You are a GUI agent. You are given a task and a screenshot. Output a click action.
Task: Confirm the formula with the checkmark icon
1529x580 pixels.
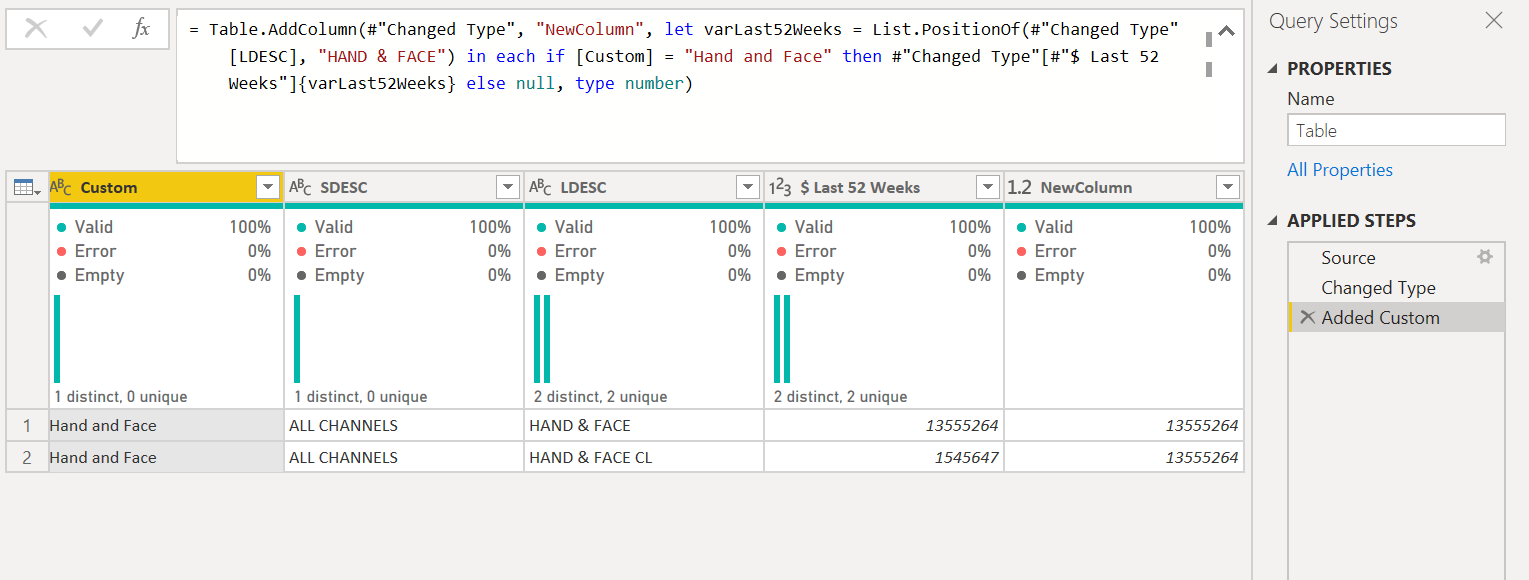93,29
